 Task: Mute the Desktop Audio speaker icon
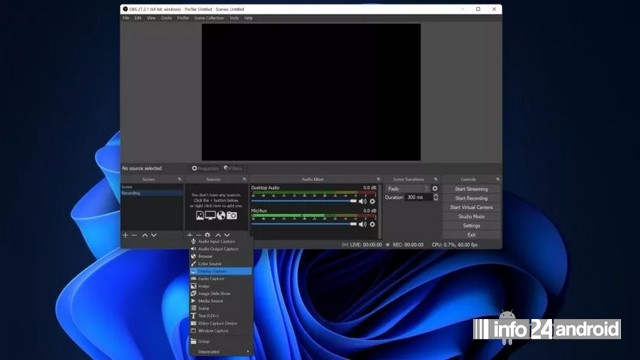(362, 201)
